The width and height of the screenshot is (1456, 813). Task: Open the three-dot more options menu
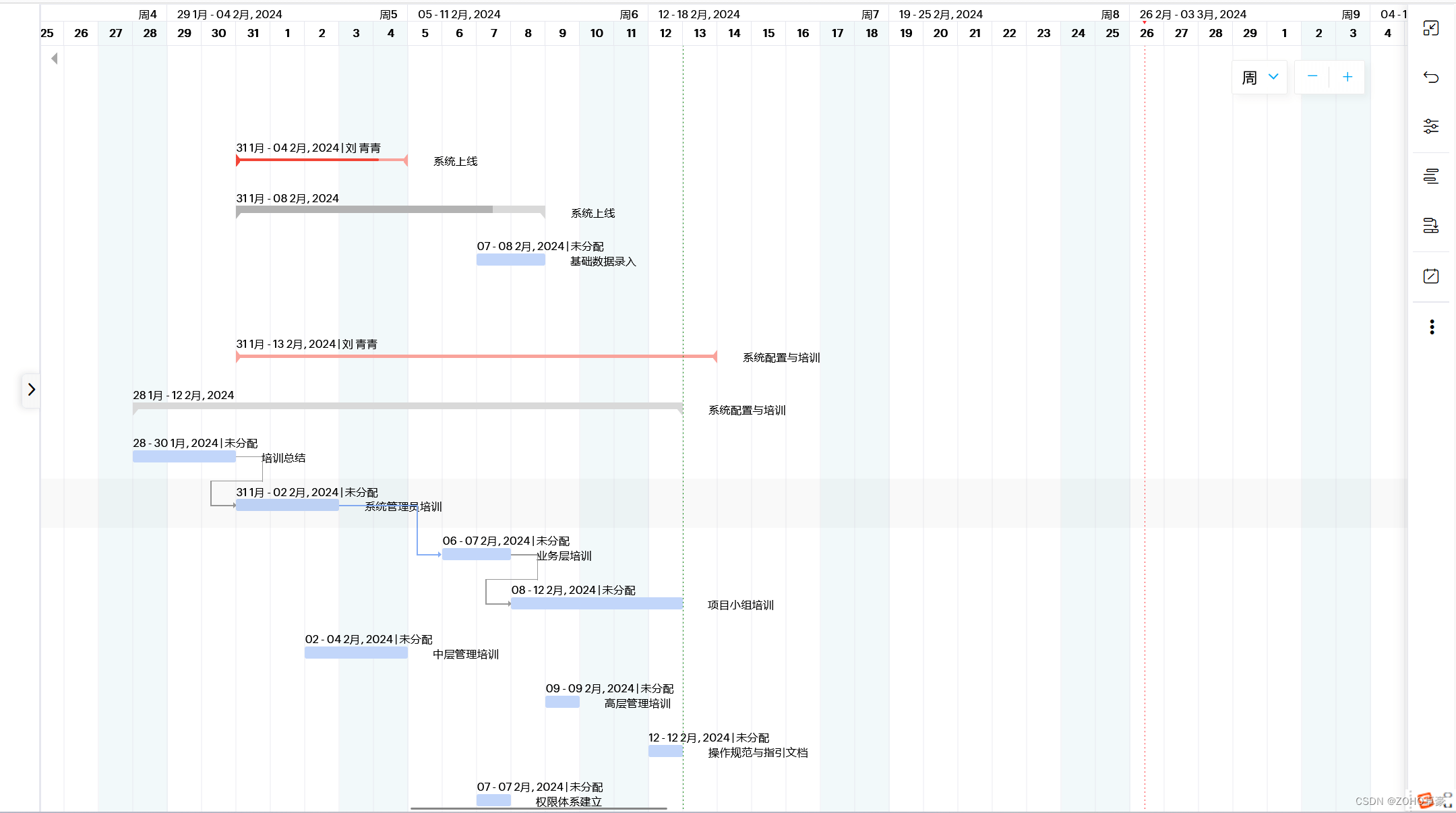click(1432, 327)
